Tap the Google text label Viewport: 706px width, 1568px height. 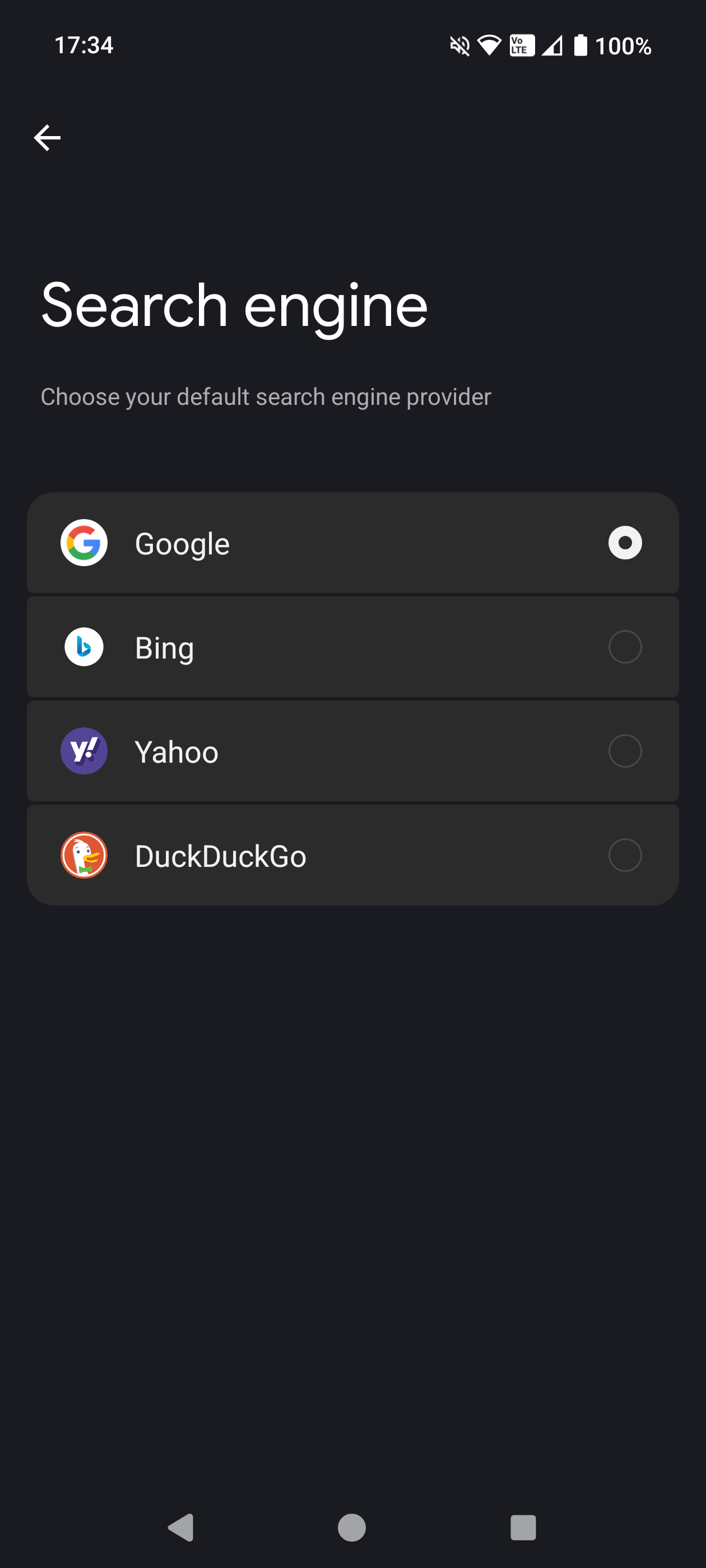[182, 544]
